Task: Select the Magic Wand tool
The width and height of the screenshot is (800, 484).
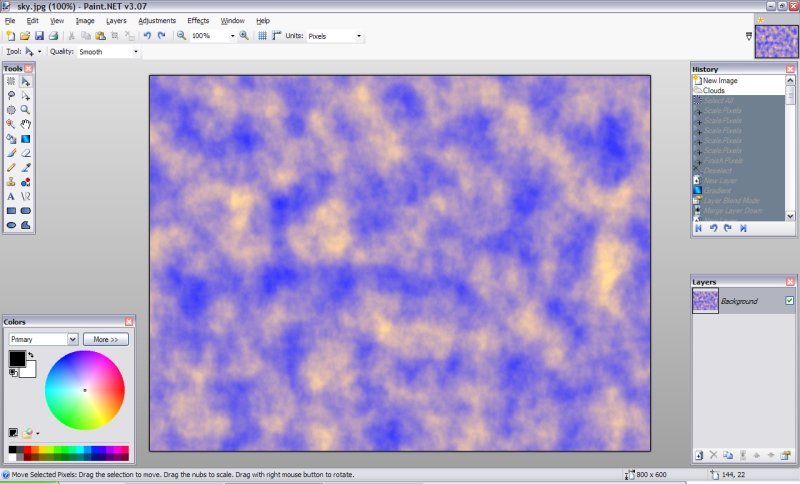Action: pos(11,124)
